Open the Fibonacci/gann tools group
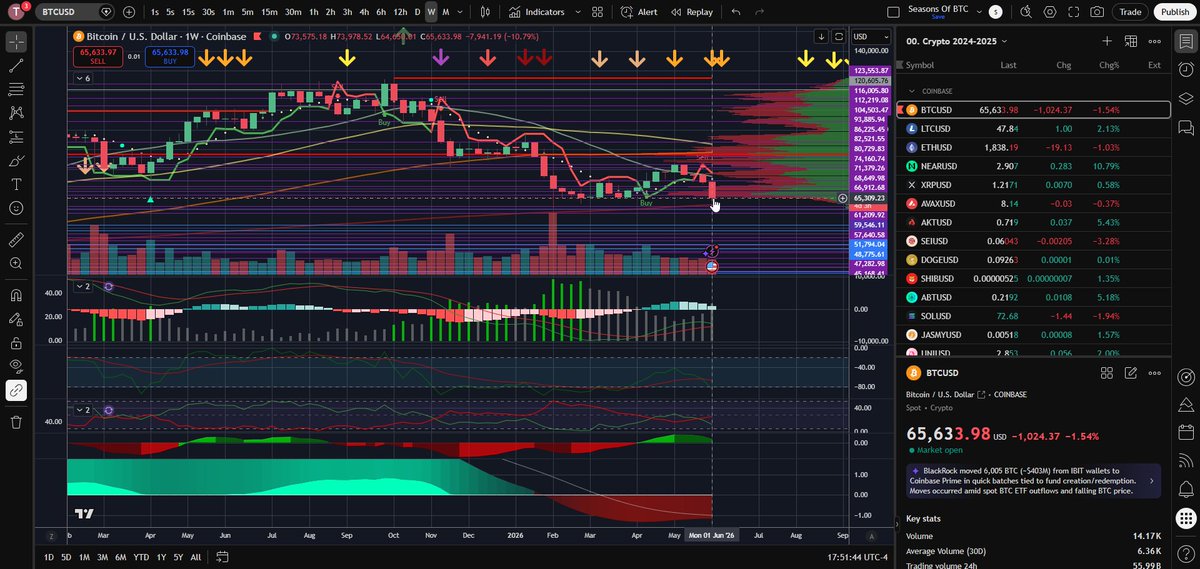 point(16,90)
